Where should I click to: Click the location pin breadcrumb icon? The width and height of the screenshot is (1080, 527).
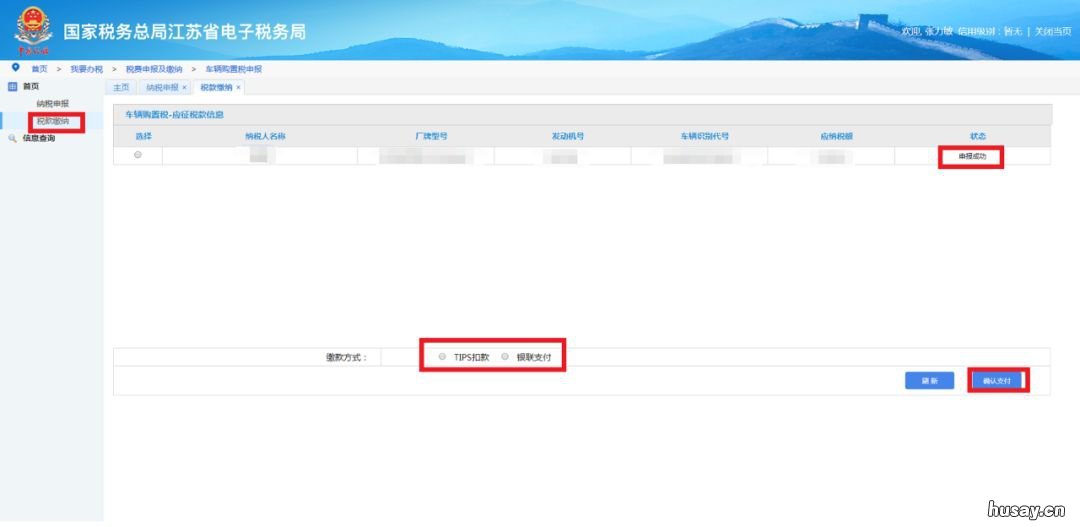16,68
